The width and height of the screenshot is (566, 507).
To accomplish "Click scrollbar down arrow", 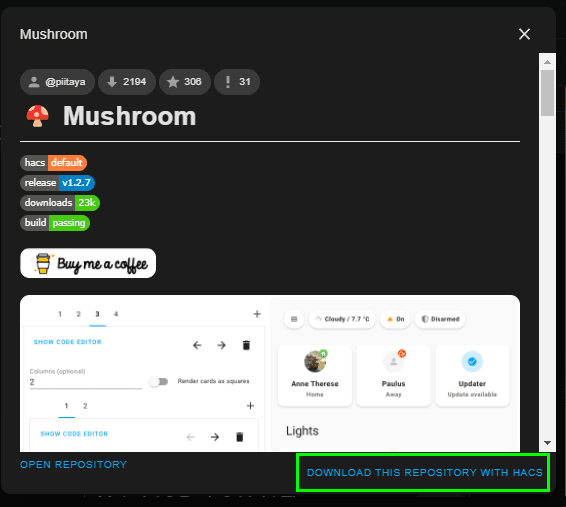I will point(547,443).
